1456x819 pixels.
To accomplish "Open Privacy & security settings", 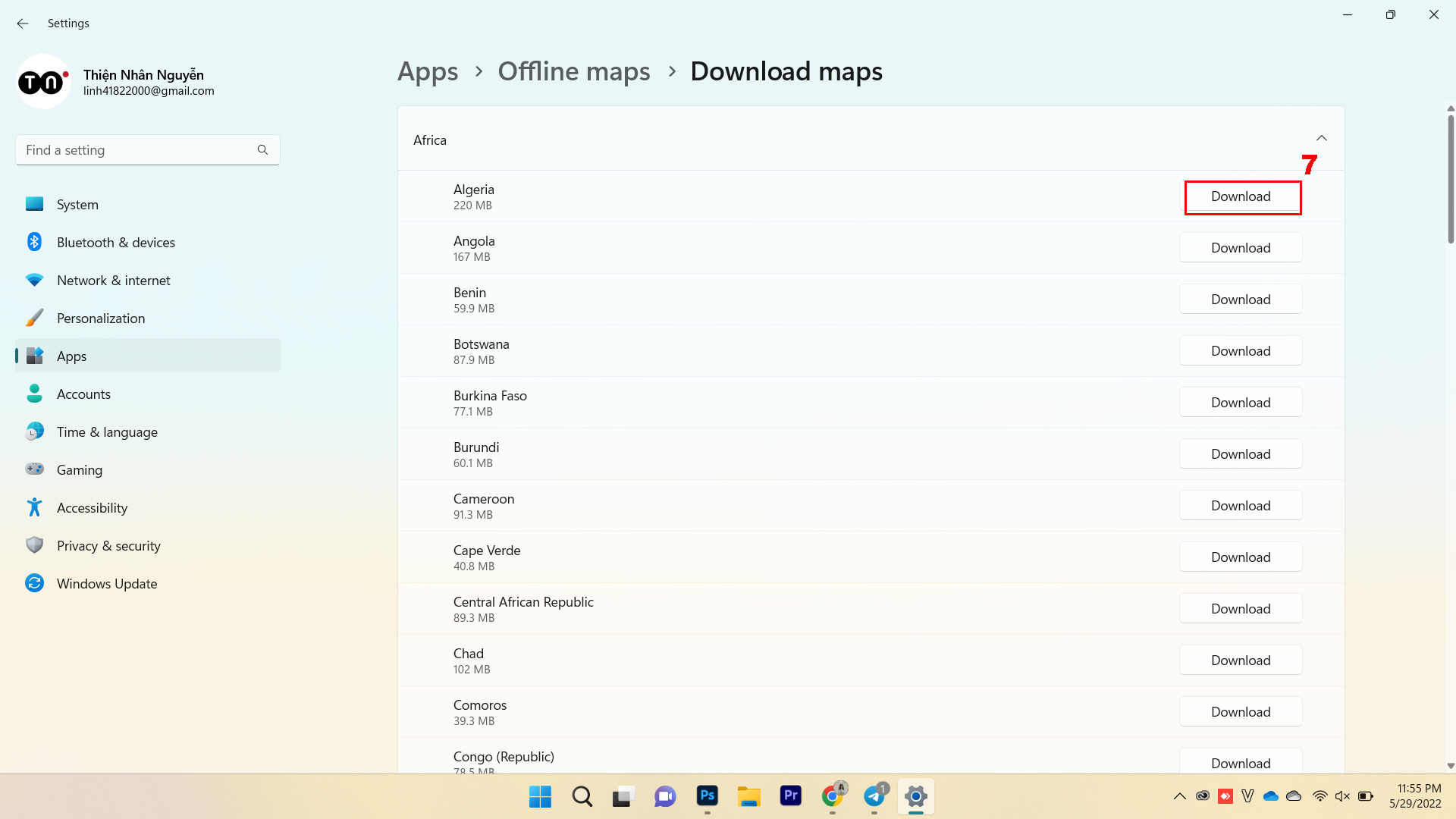I will pyautogui.click(x=108, y=545).
